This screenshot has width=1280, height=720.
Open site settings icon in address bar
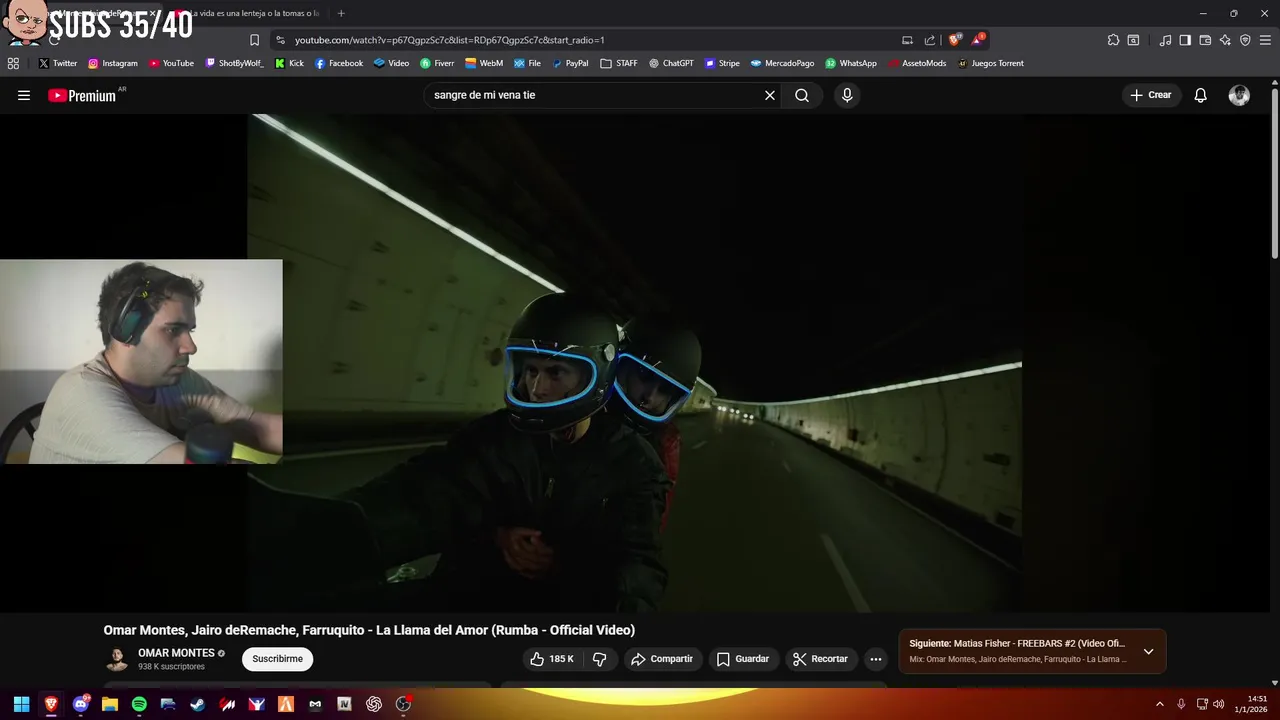pos(280,40)
